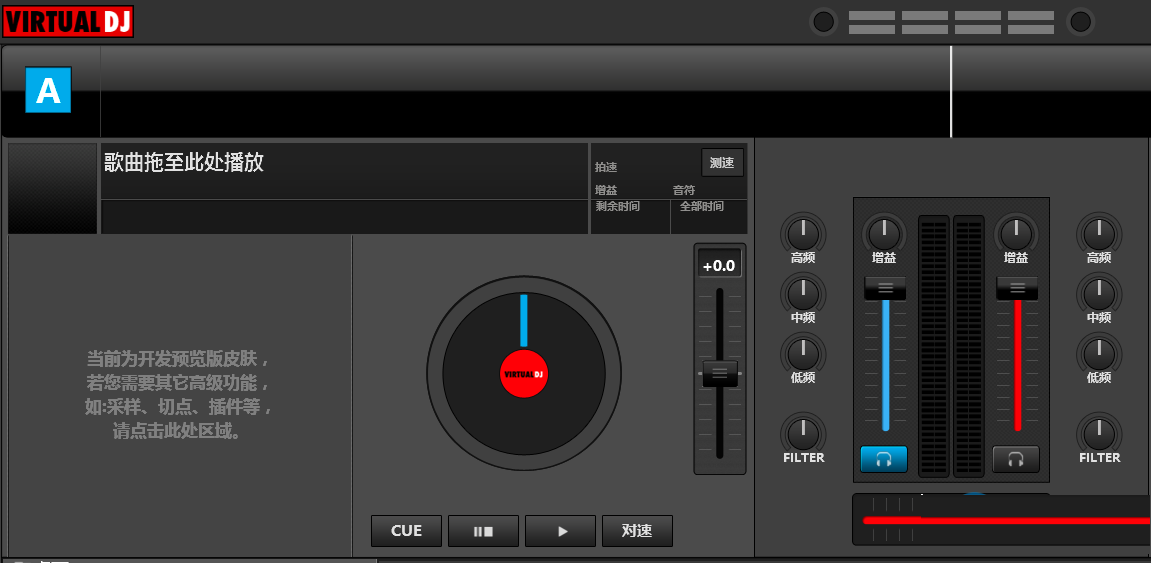Click the left deck 中频 knob
The height and width of the screenshot is (563, 1151).
pos(803,294)
